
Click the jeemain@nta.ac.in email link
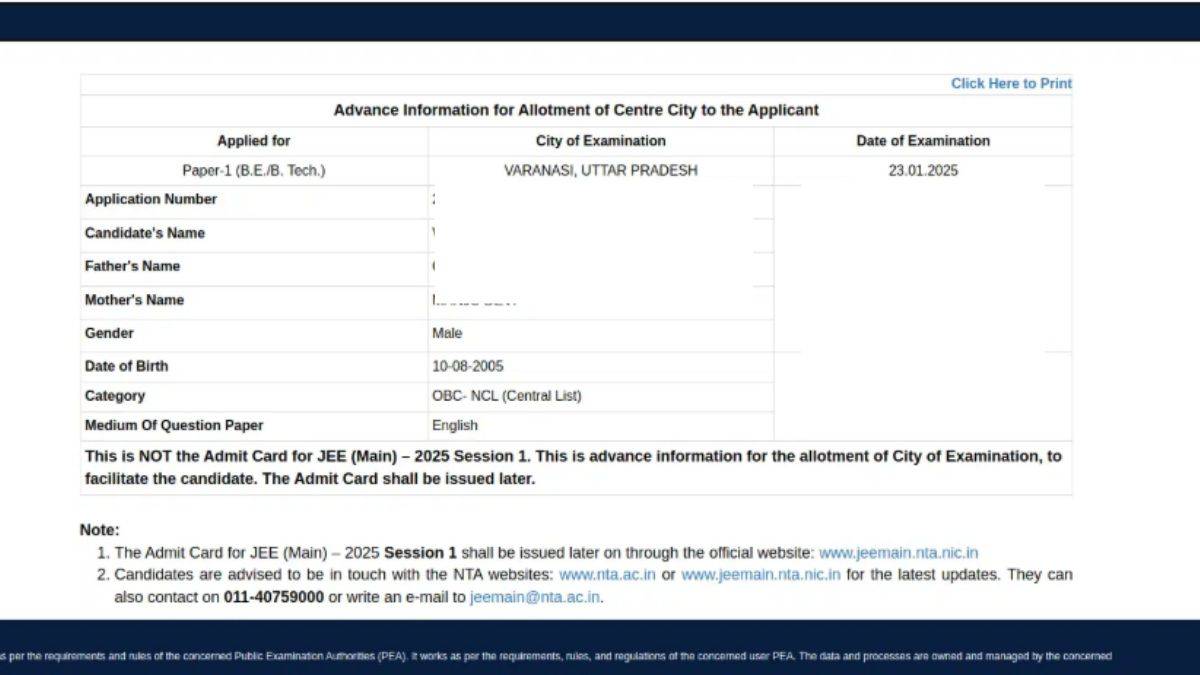[x=532, y=596]
